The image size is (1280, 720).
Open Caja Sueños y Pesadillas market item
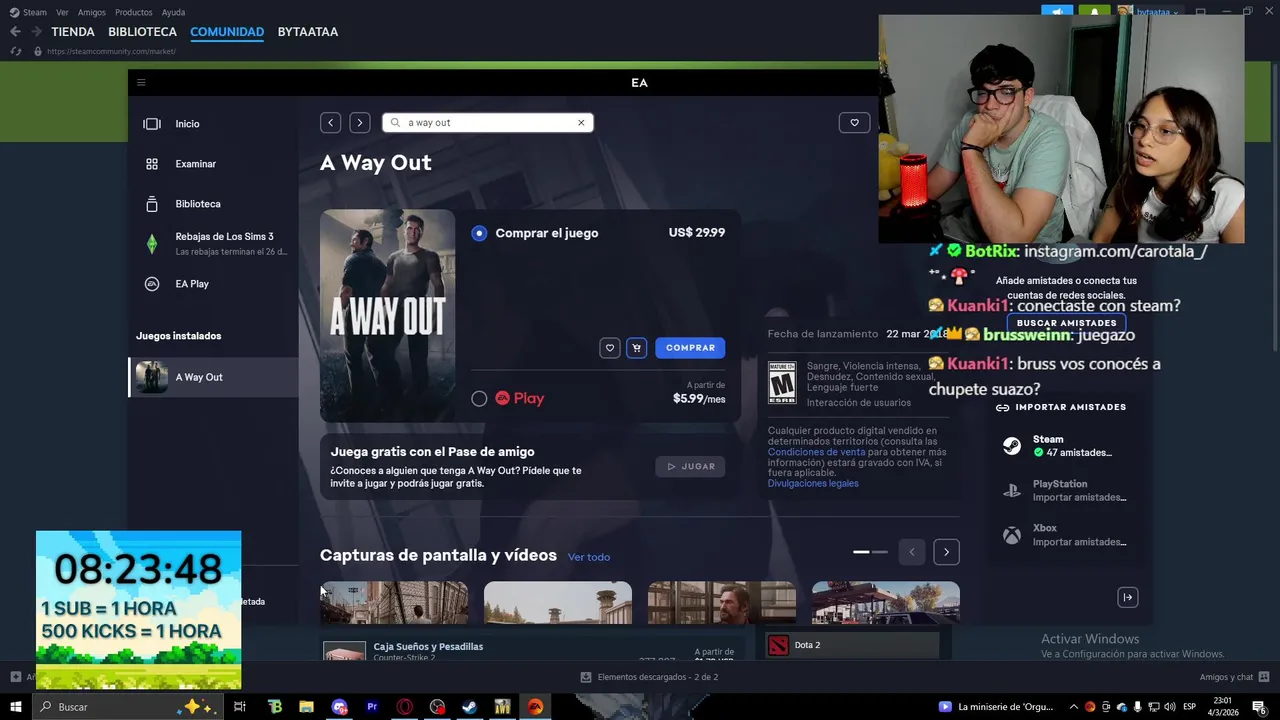pos(530,650)
